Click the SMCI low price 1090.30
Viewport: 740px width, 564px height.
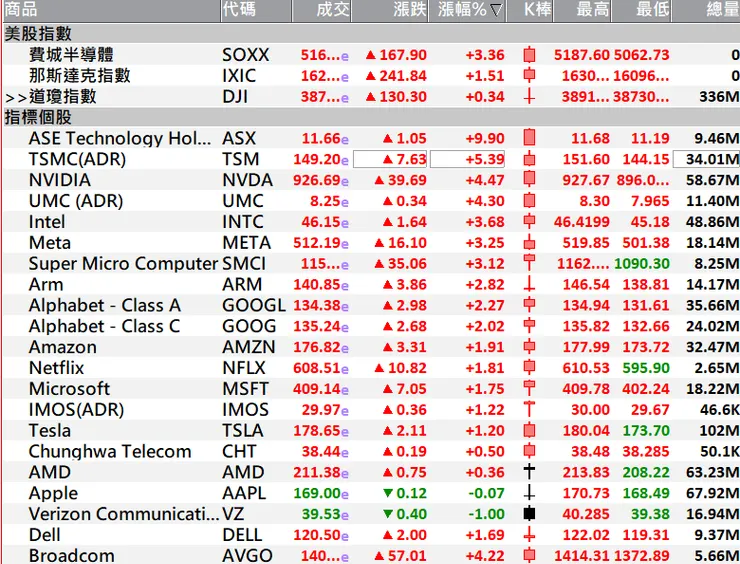[642, 263]
